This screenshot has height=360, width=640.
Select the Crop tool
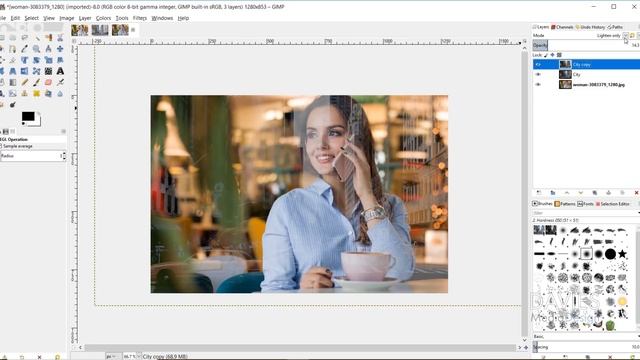[x=13, y=60]
